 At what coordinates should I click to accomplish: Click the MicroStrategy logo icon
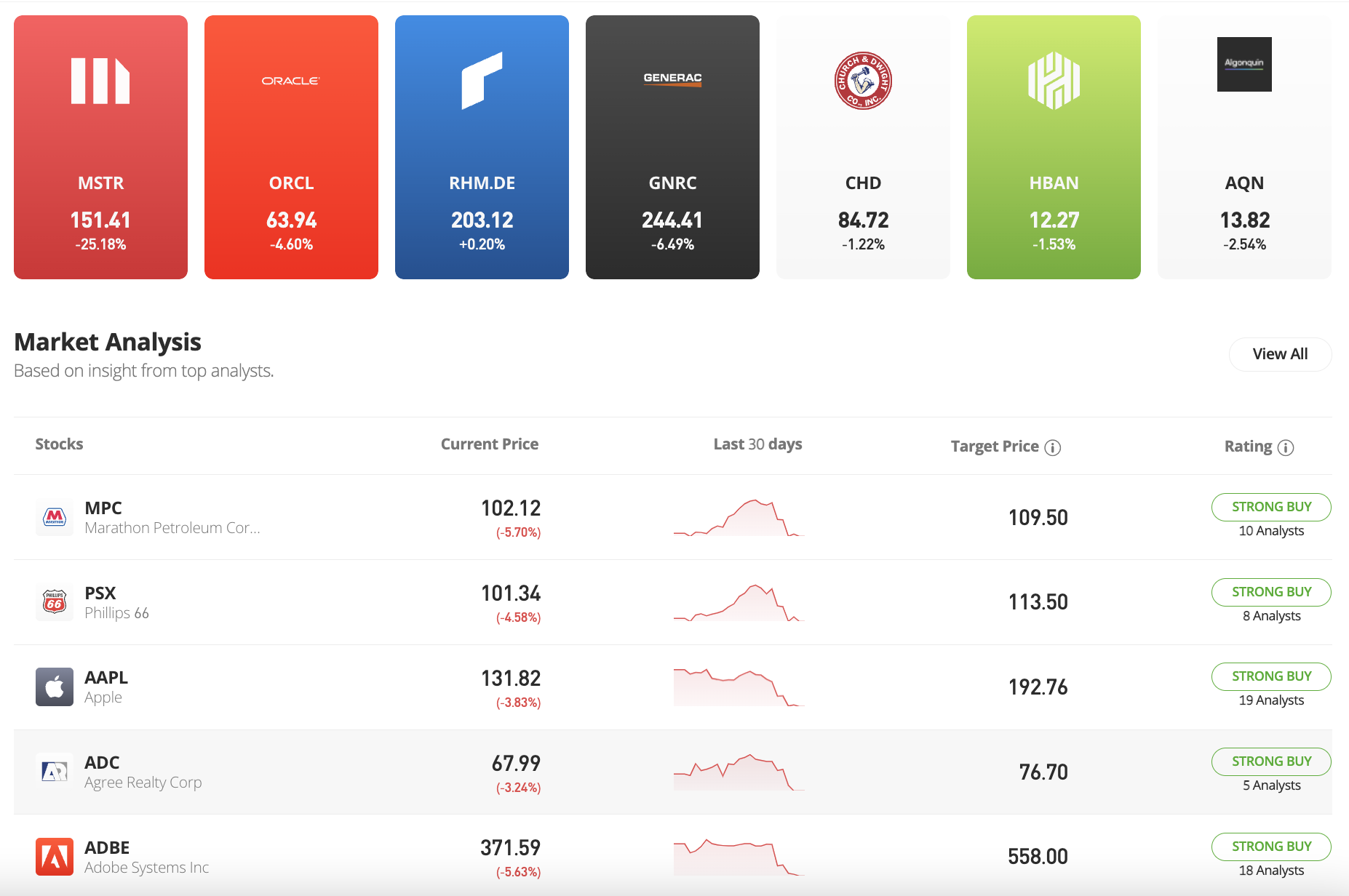pos(100,81)
